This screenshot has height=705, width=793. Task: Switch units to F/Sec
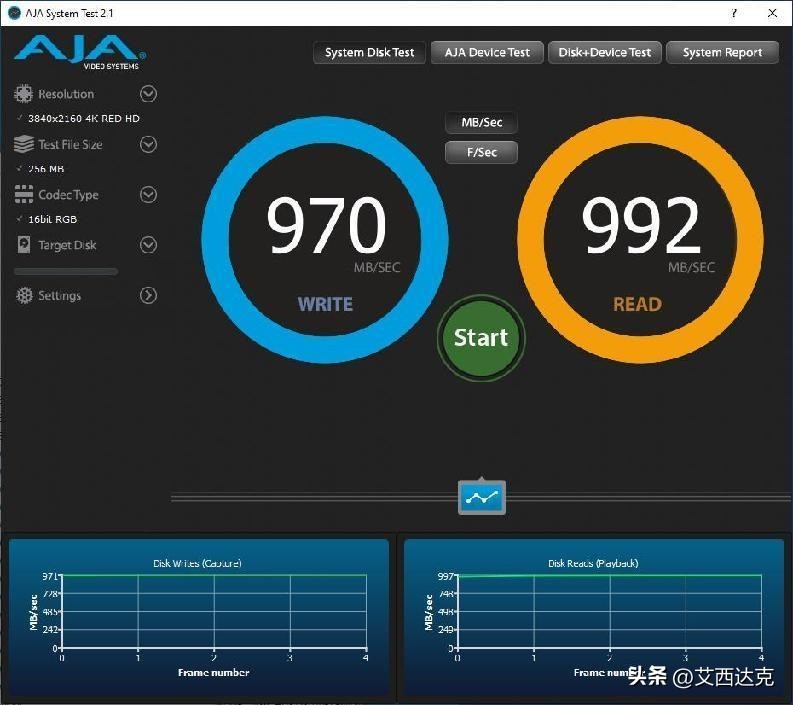pos(481,152)
